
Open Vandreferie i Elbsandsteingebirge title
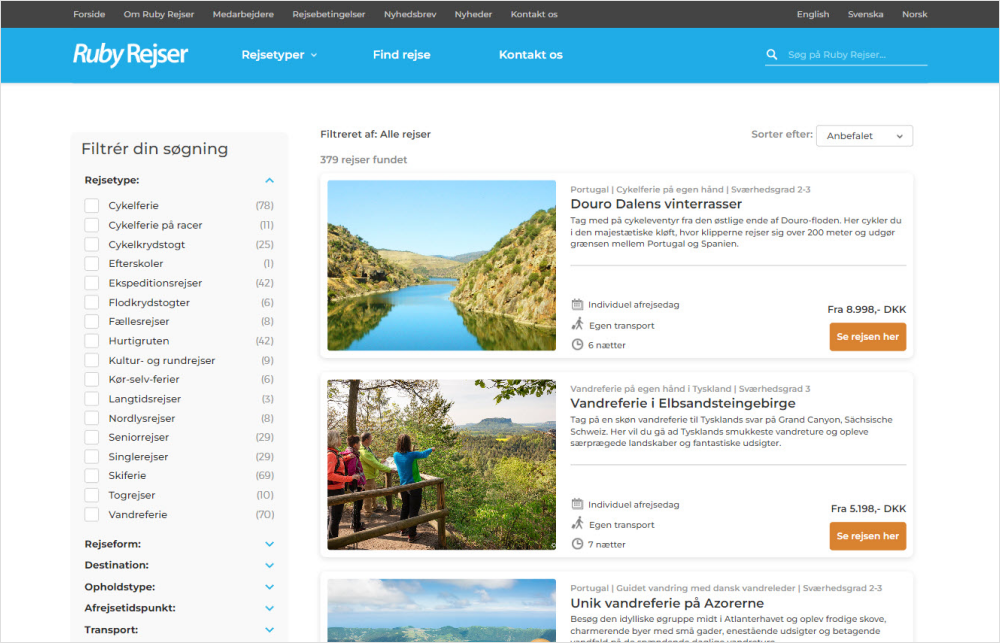(x=682, y=403)
